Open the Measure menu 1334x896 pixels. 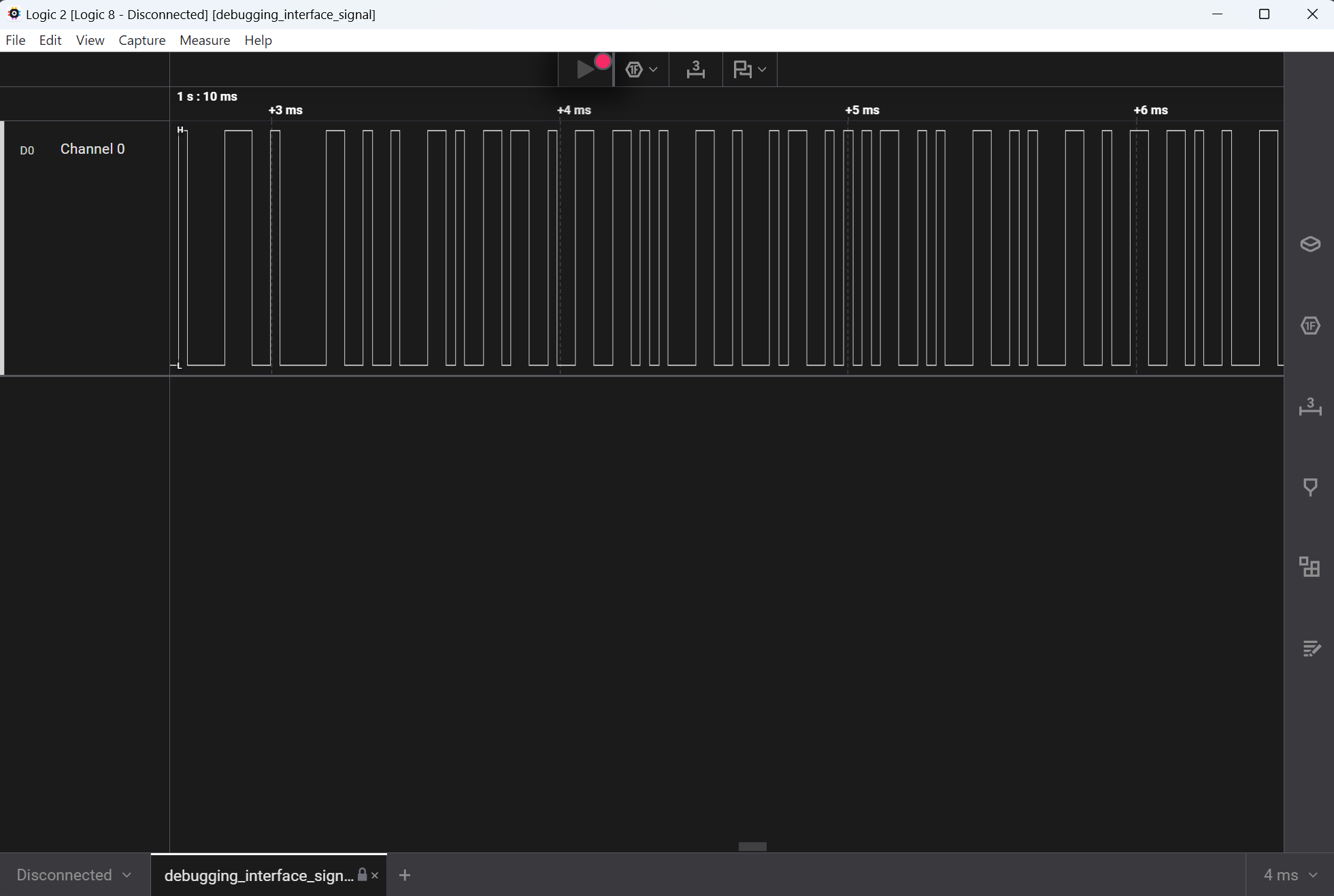tap(204, 40)
